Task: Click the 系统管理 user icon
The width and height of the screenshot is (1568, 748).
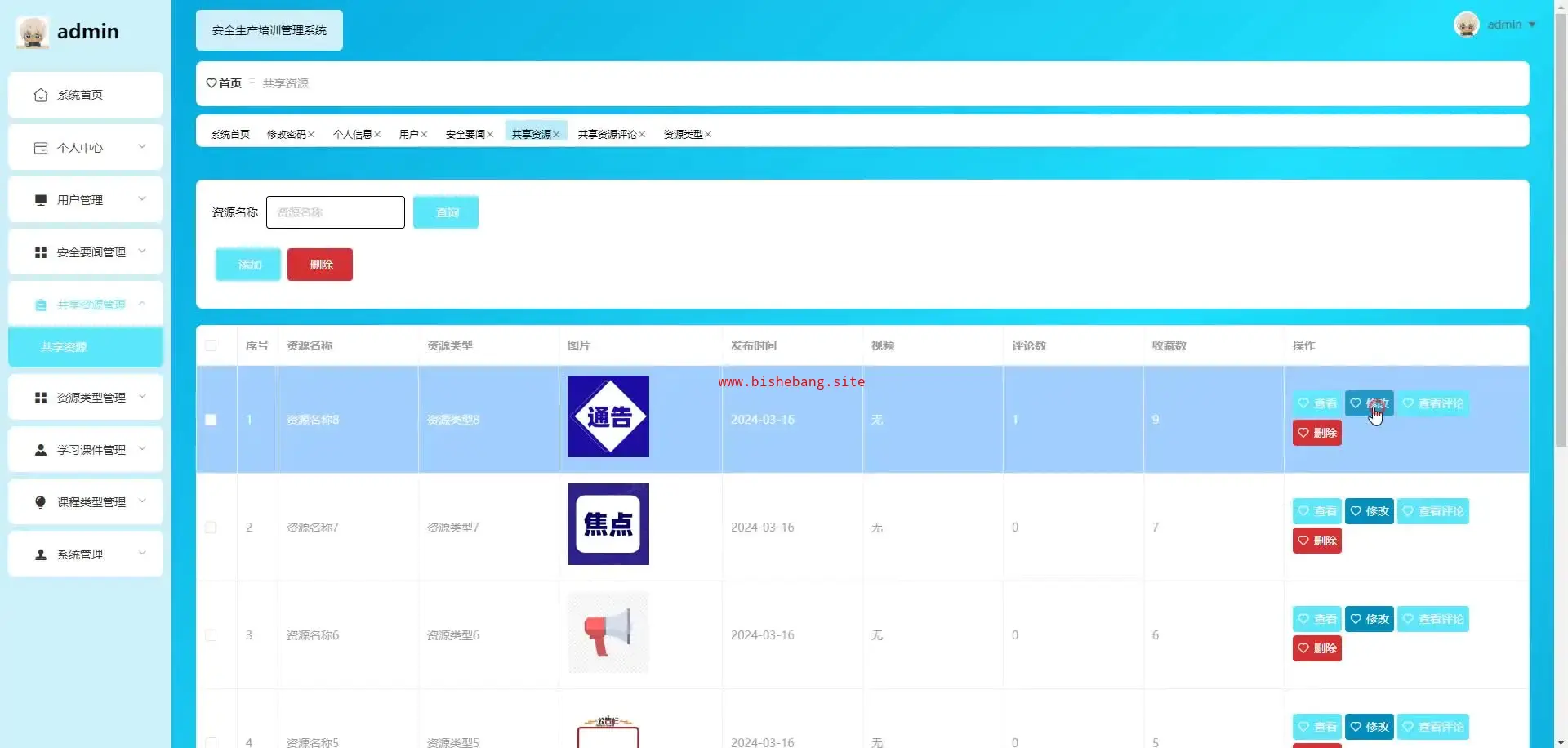Action: 41,554
